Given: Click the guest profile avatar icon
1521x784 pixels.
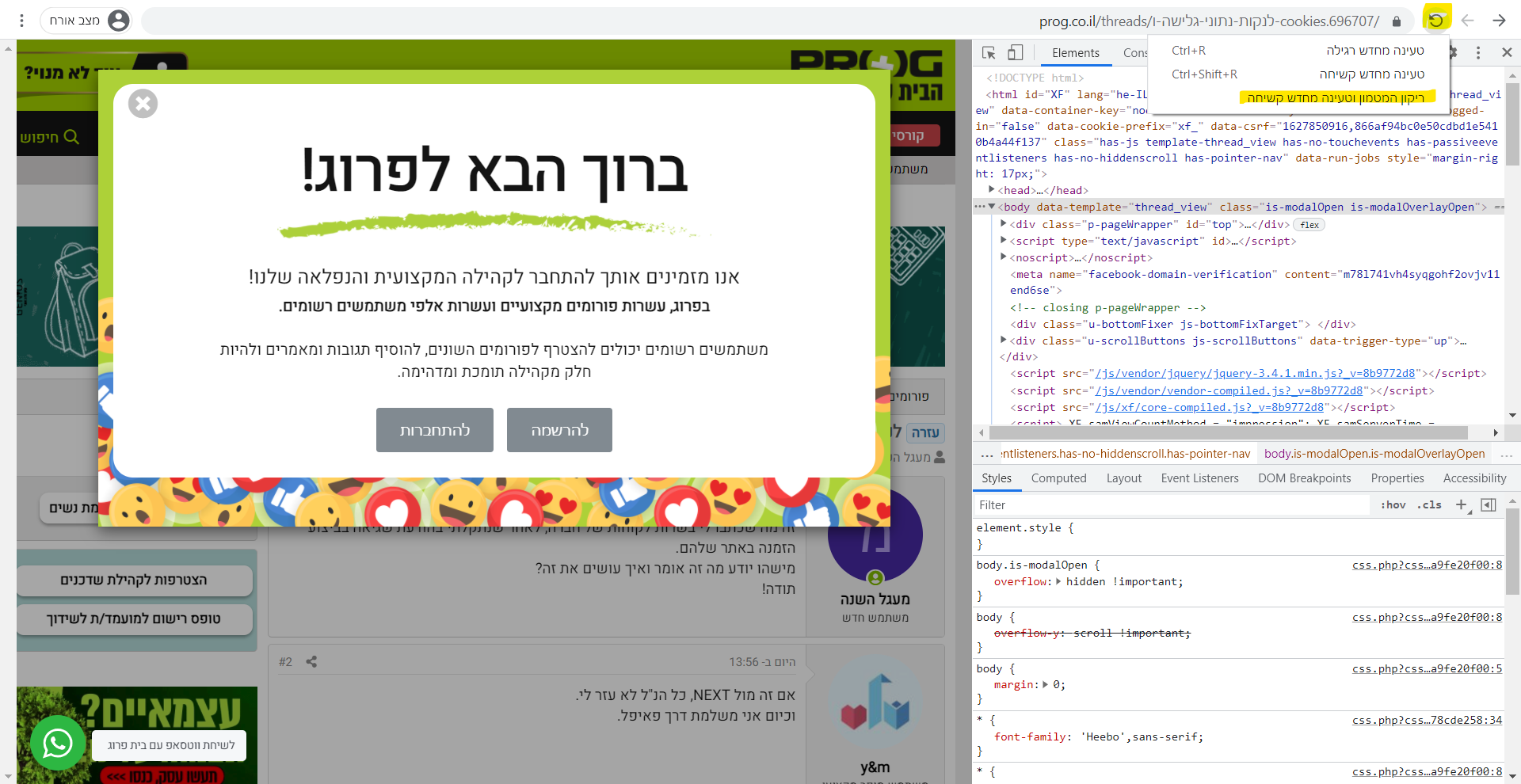Looking at the screenshot, I should (118, 21).
